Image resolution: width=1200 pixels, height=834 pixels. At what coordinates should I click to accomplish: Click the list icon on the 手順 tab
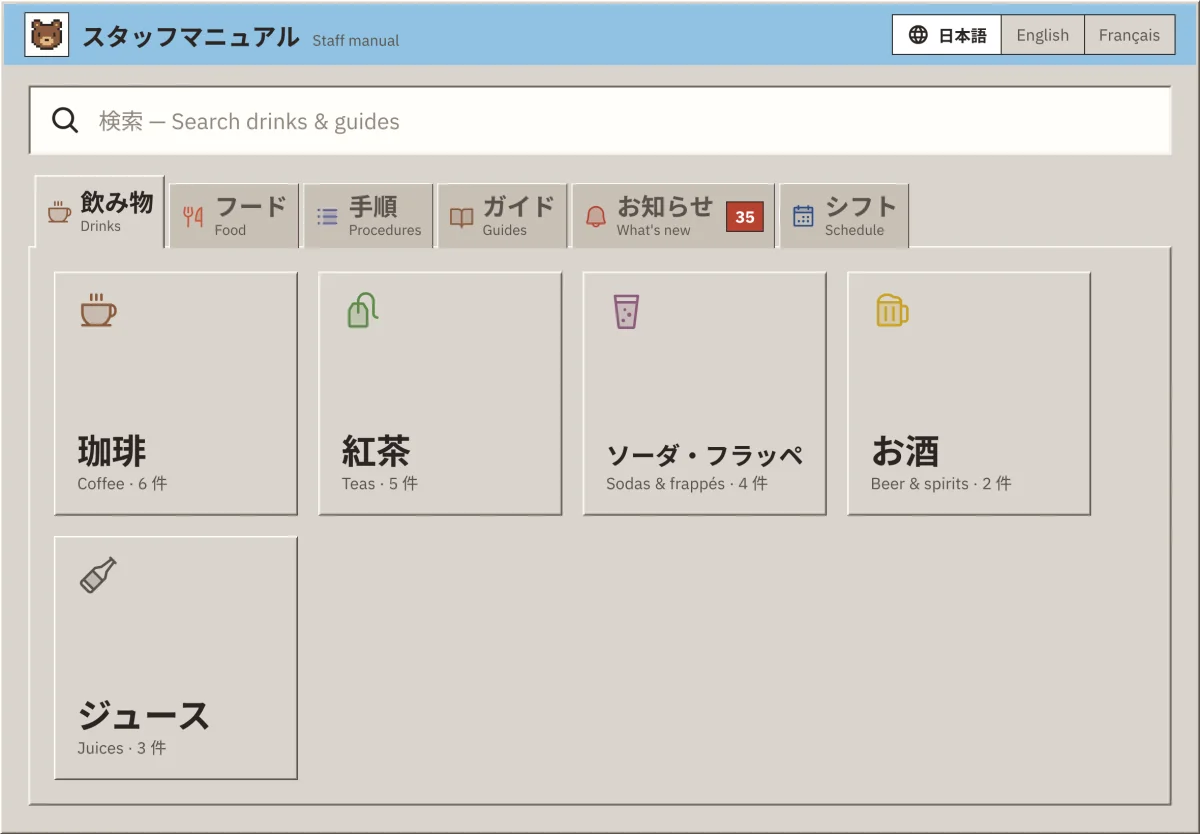pos(327,216)
